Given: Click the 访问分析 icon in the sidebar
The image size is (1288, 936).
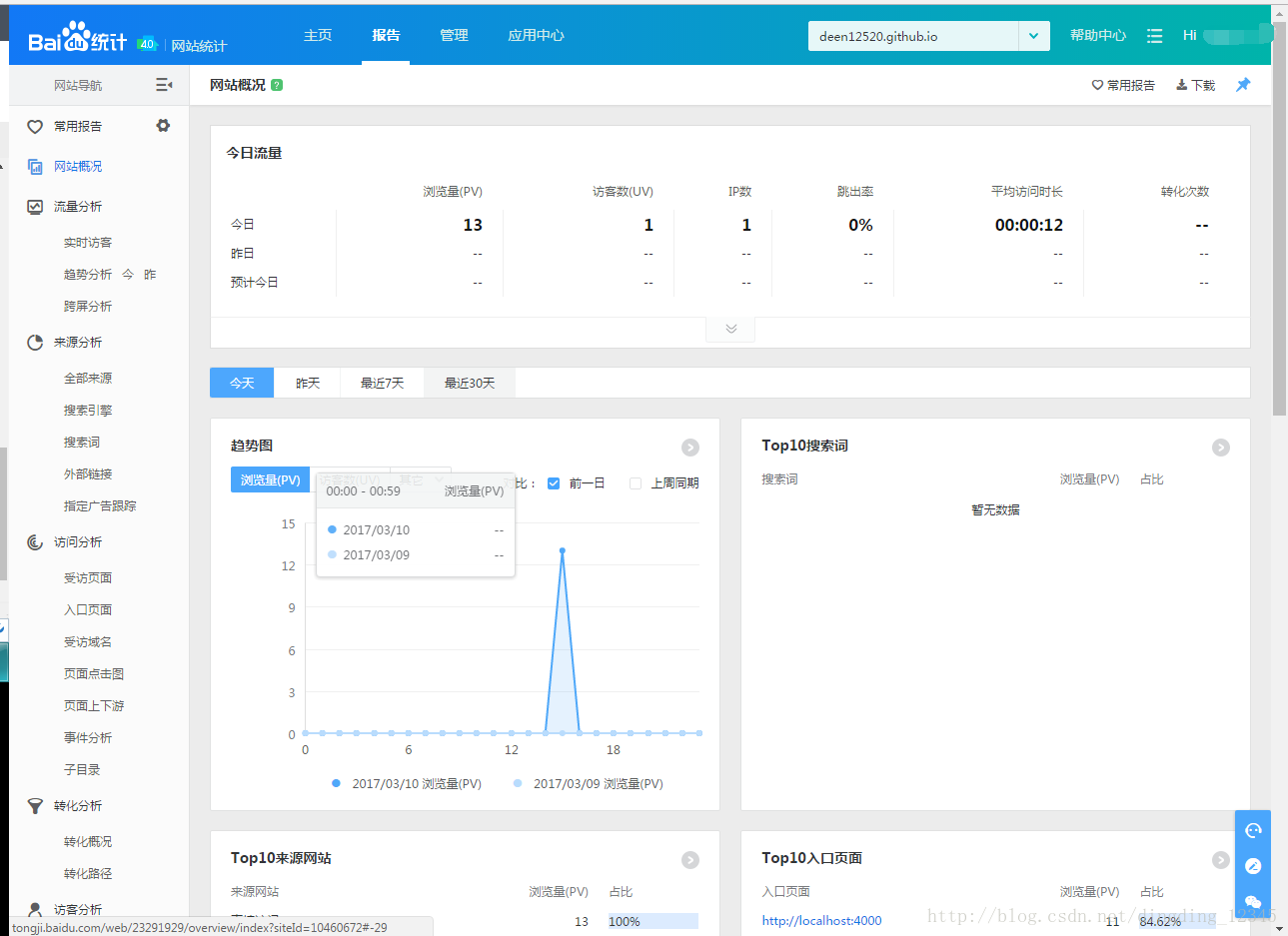Looking at the screenshot, I should [x=35, y=542].
